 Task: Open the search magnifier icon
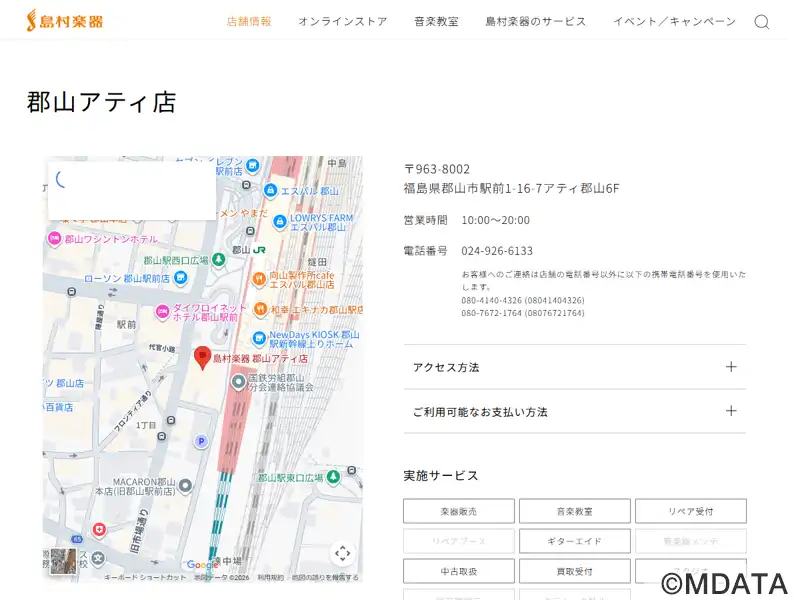tap(761, 22)
